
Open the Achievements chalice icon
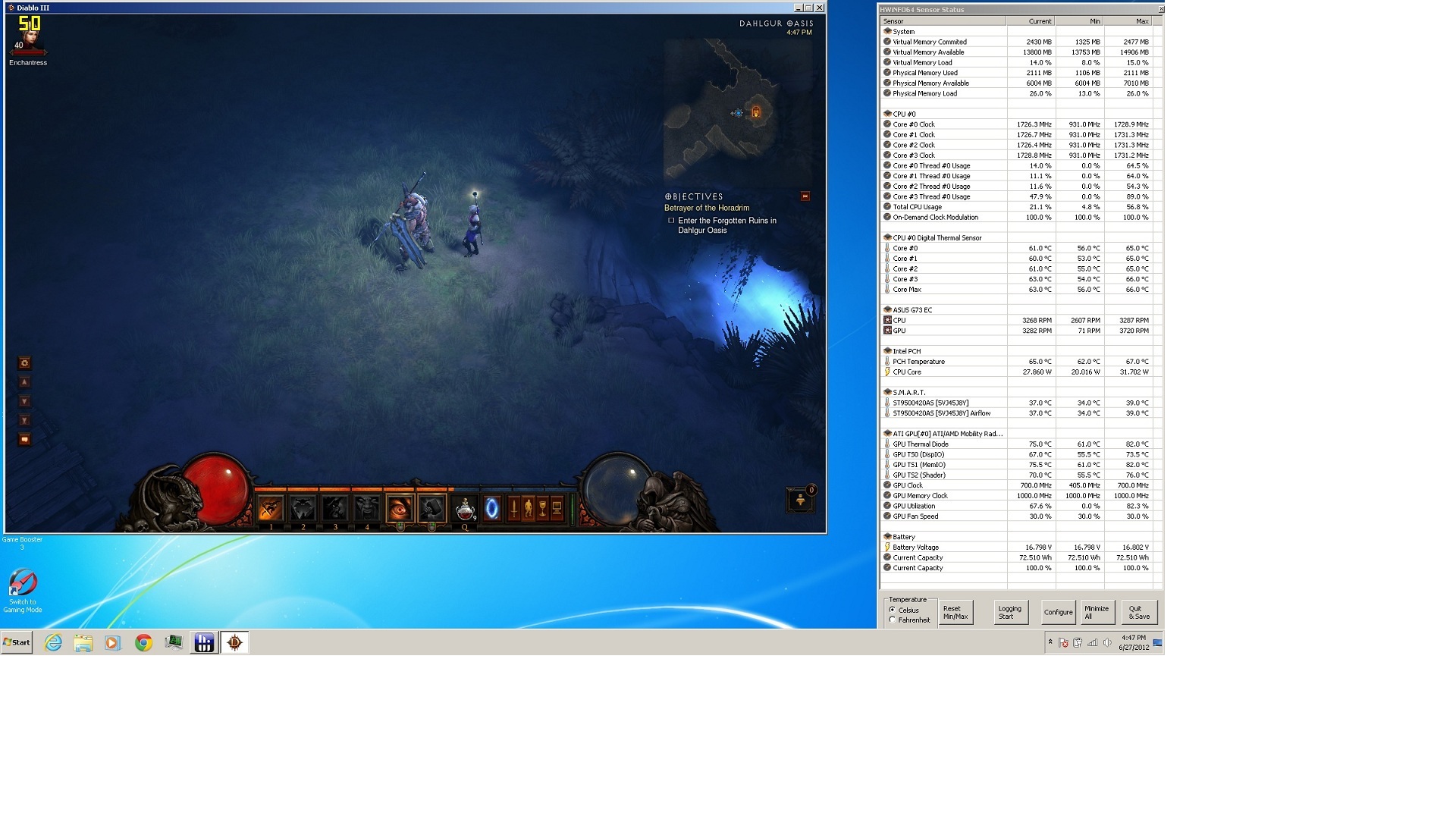[542, 508]
